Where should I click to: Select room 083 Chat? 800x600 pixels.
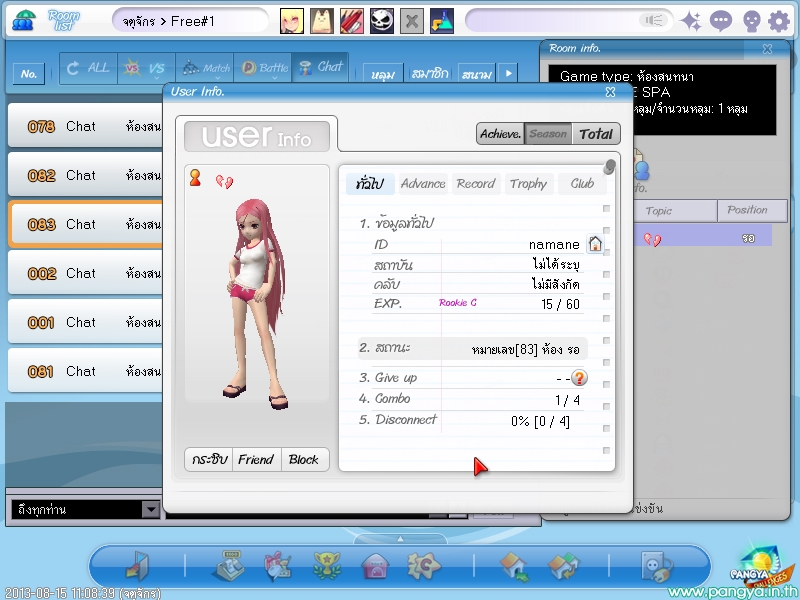tap(86, 224)
